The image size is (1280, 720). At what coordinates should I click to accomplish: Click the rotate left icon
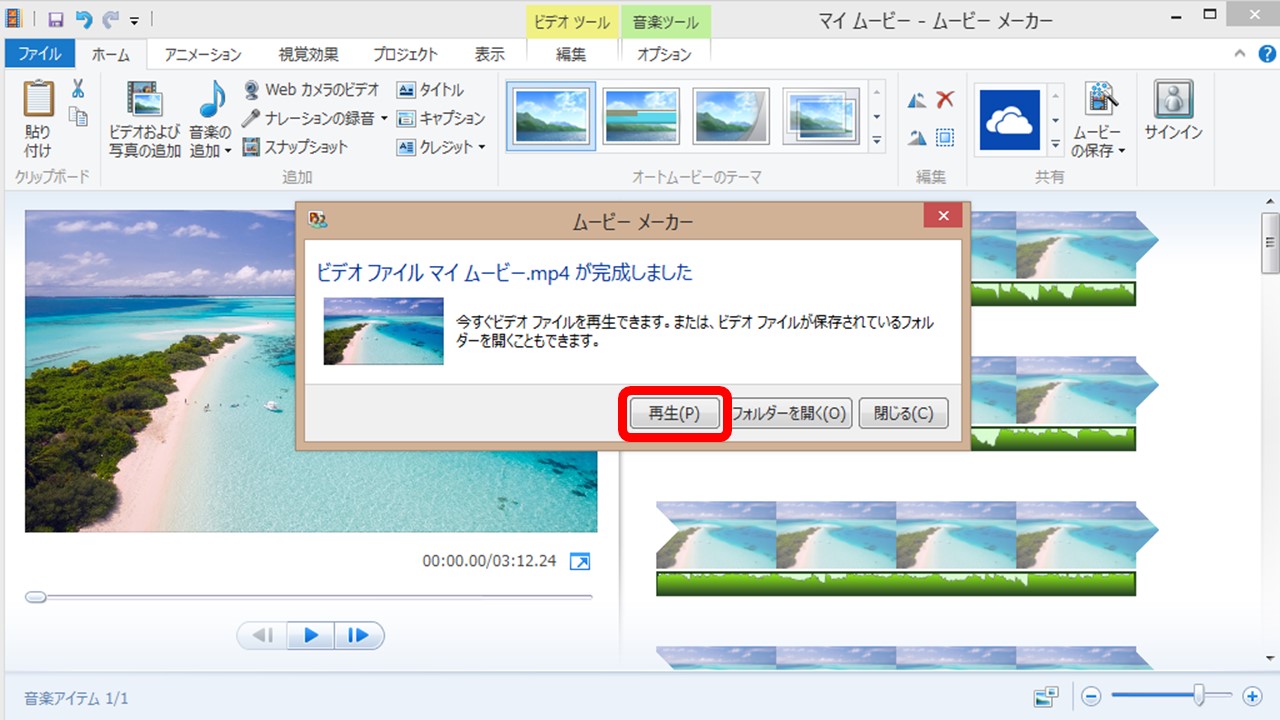[917, 100]
